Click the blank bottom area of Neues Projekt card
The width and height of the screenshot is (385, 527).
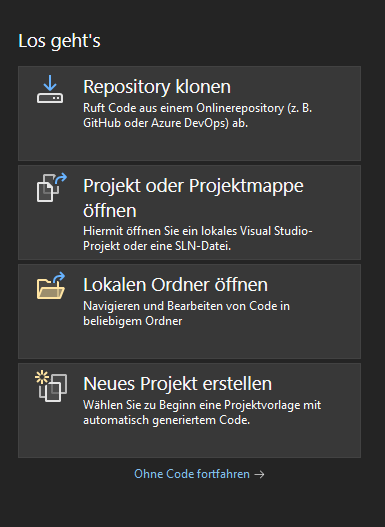tap(189, 442)
